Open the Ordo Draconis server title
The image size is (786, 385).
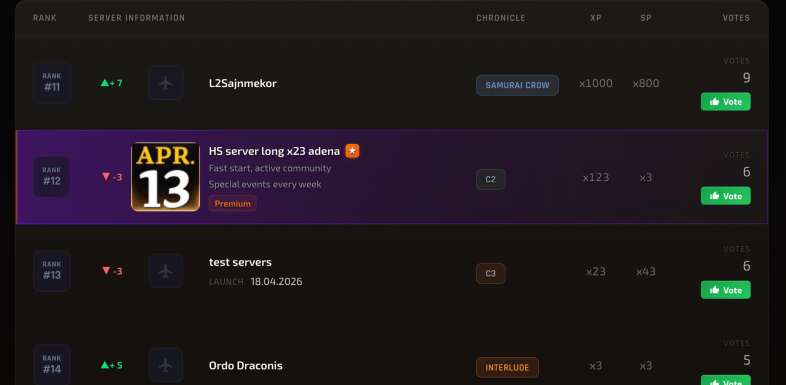(246, 366)
